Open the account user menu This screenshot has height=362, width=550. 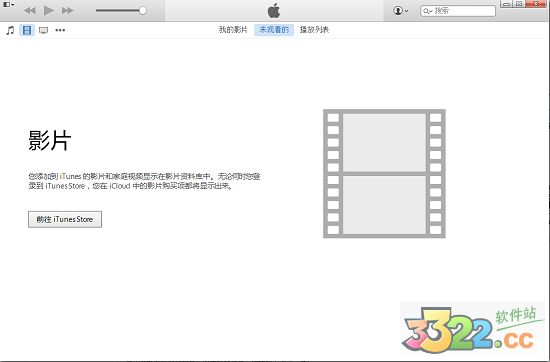point(401,11)
